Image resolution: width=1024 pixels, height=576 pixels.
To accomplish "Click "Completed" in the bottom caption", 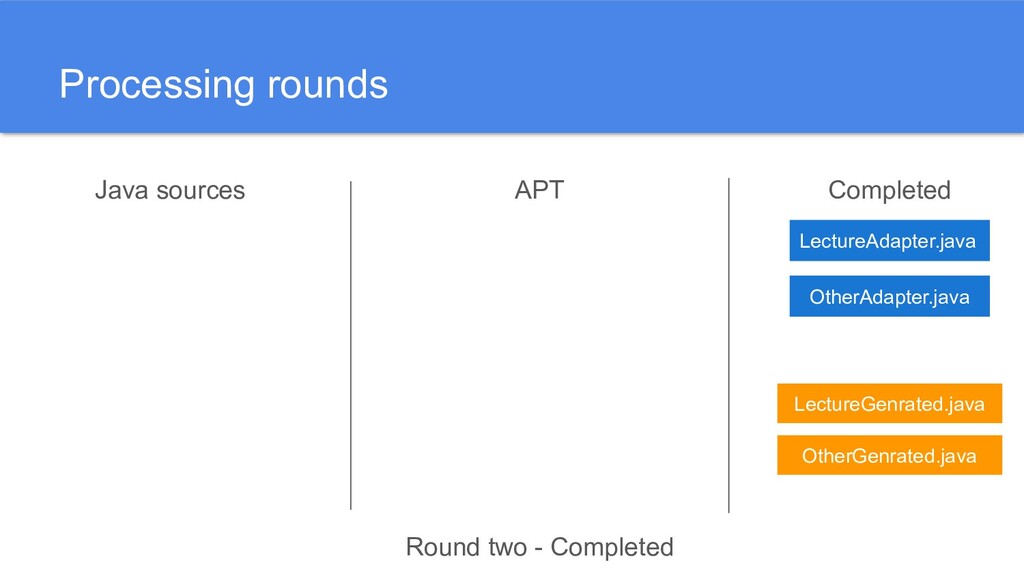I will (612, 547).
